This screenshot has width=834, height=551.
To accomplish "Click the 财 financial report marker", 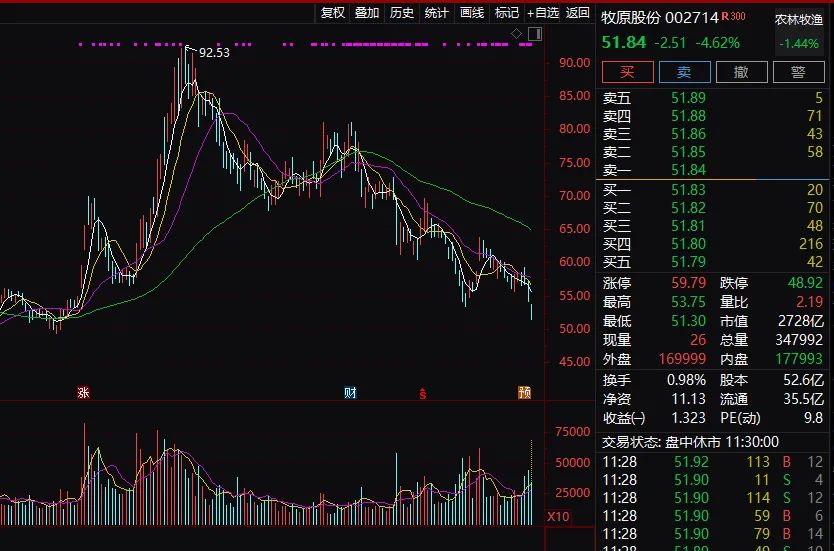I will [x=350, y=393].
